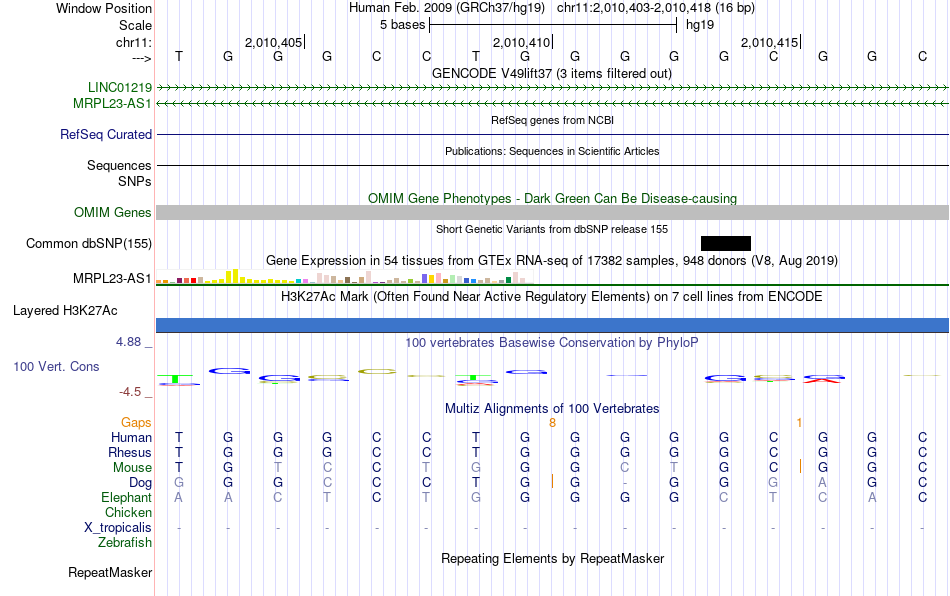Click the MRPL23-AS1 left-pointing arrow gene line
Image resolution: width=950 pixels, height=596 pixels.
(552, 104)
